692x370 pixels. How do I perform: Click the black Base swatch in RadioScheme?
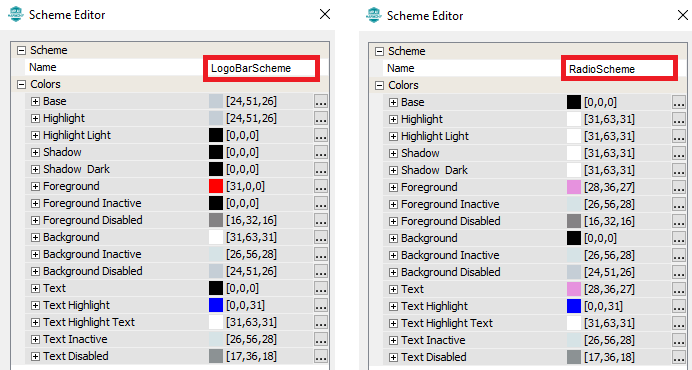[x=574, y=102]
